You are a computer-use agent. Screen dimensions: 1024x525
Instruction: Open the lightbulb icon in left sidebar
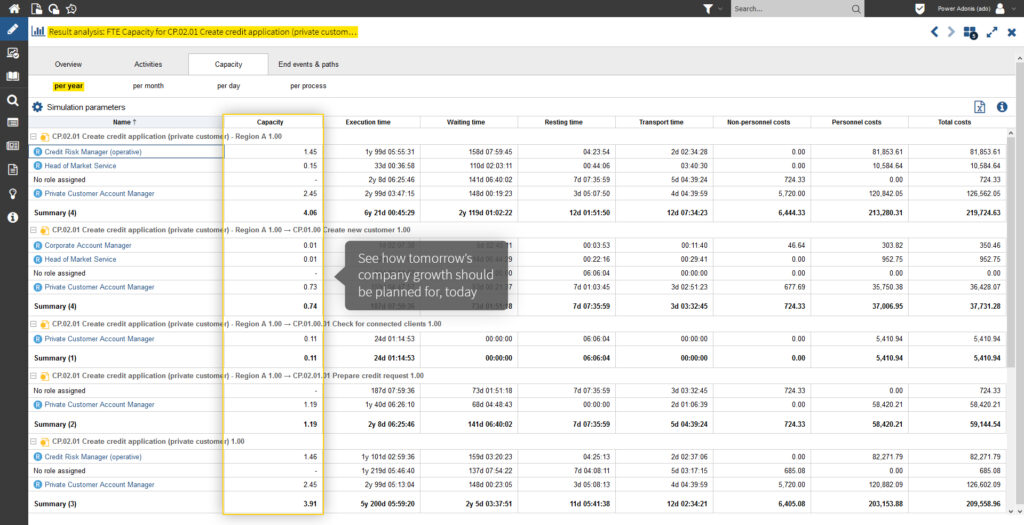pos(13,193)
